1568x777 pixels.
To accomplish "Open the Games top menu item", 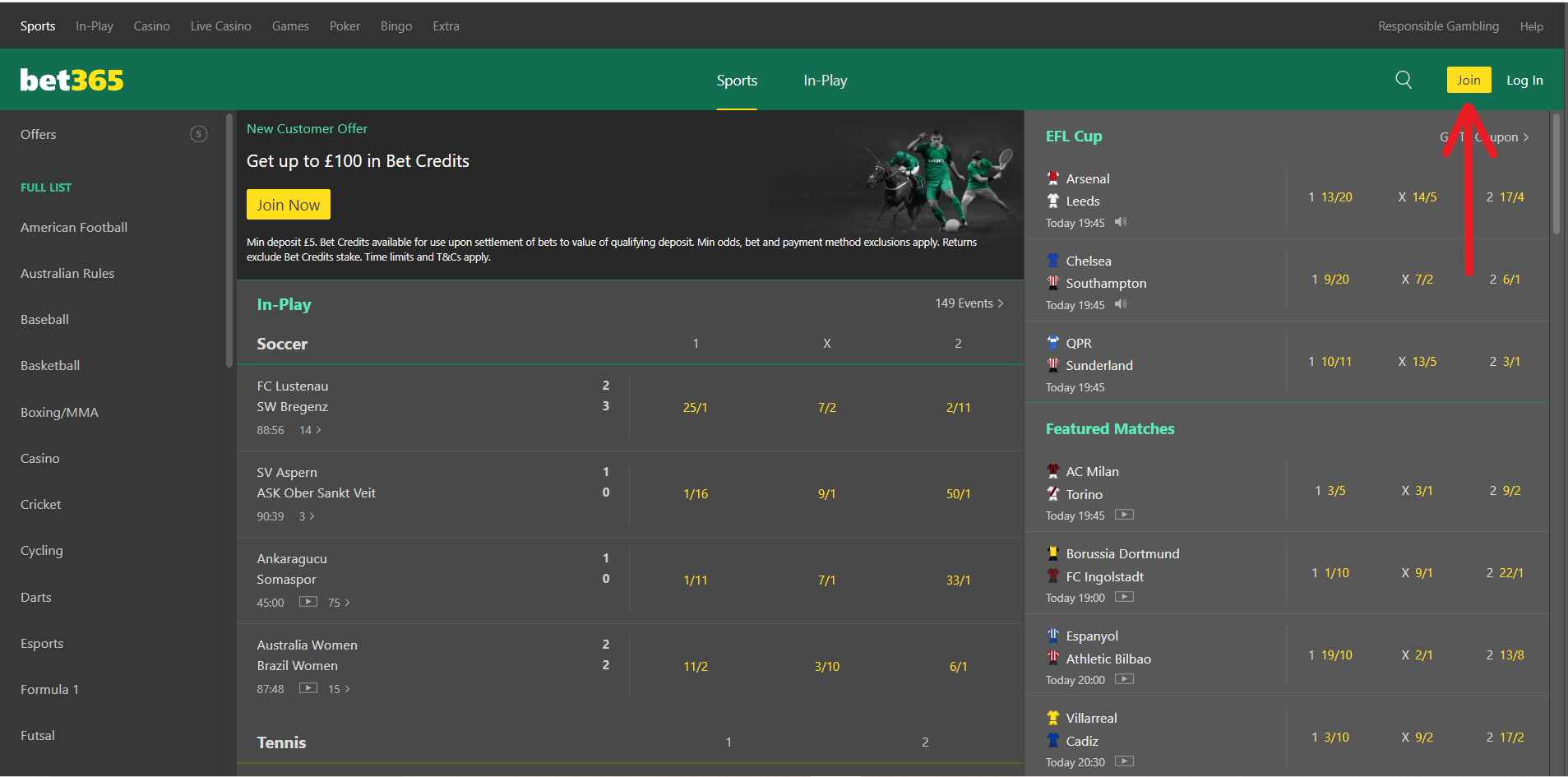I will [x=290, y=26].
